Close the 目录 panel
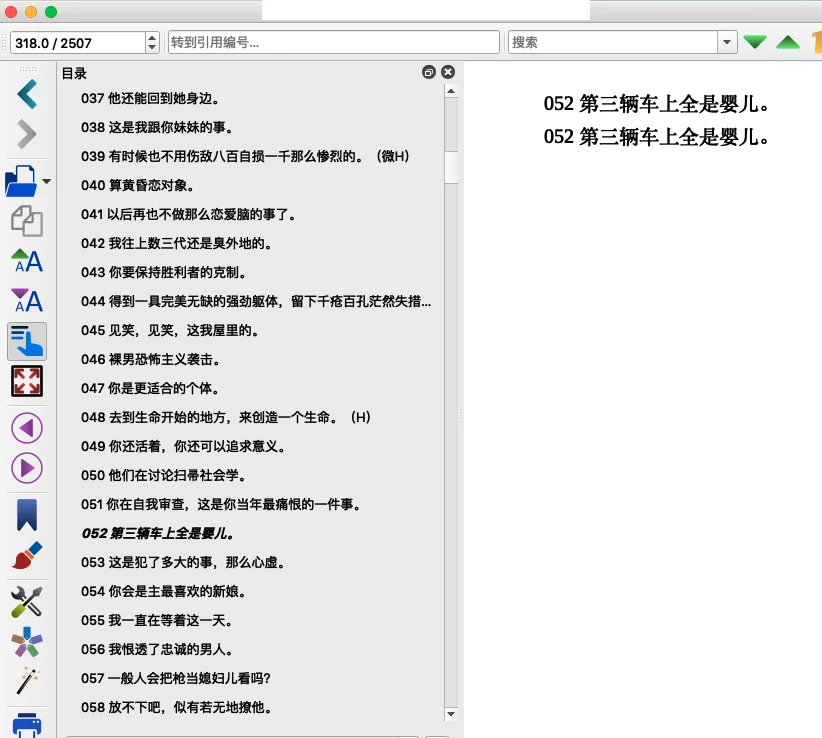 (448, 72)
